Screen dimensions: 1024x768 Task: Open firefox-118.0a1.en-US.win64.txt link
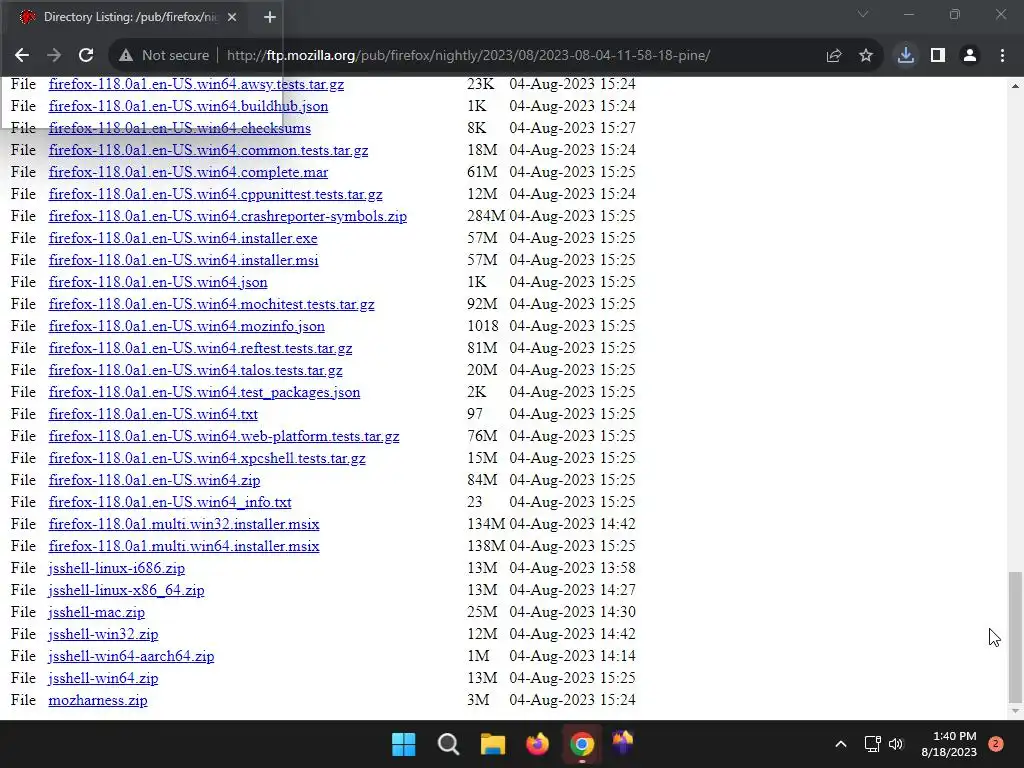pyautogui.click(x=153, y=414)
